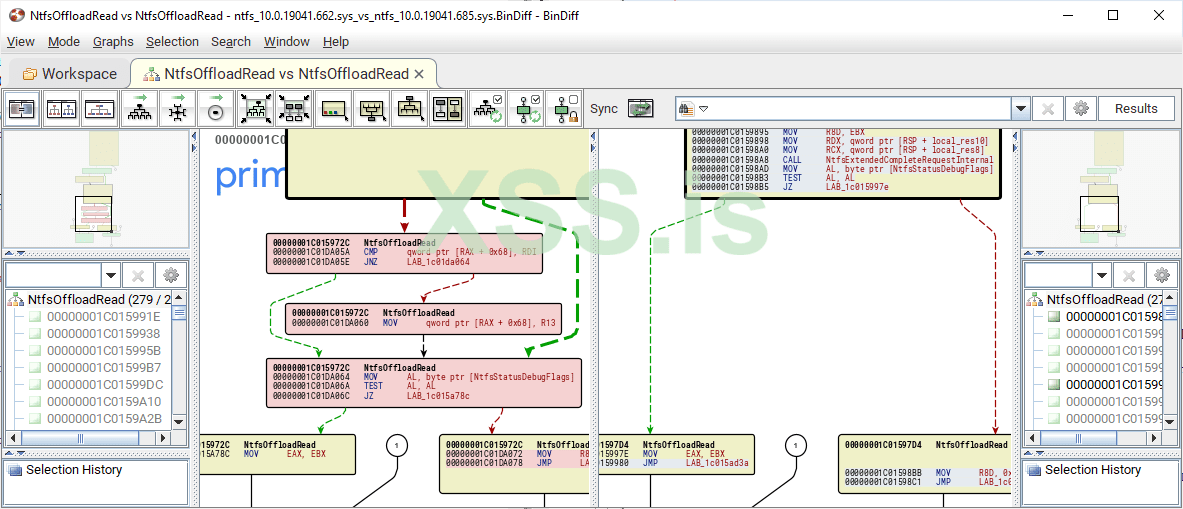Toggle the auto proximity browsing checkbox button
The height and width of the screenshot is (509, 1183).
click(x=526, y=109)
